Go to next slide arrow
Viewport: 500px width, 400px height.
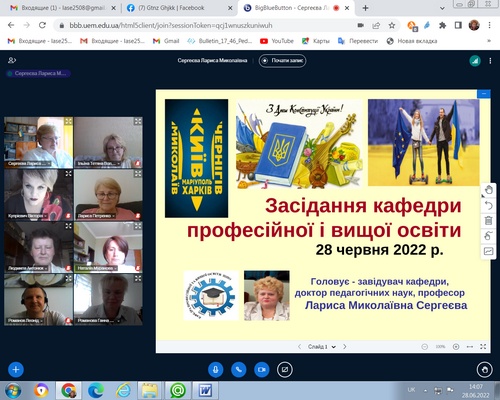coord(345,346)
